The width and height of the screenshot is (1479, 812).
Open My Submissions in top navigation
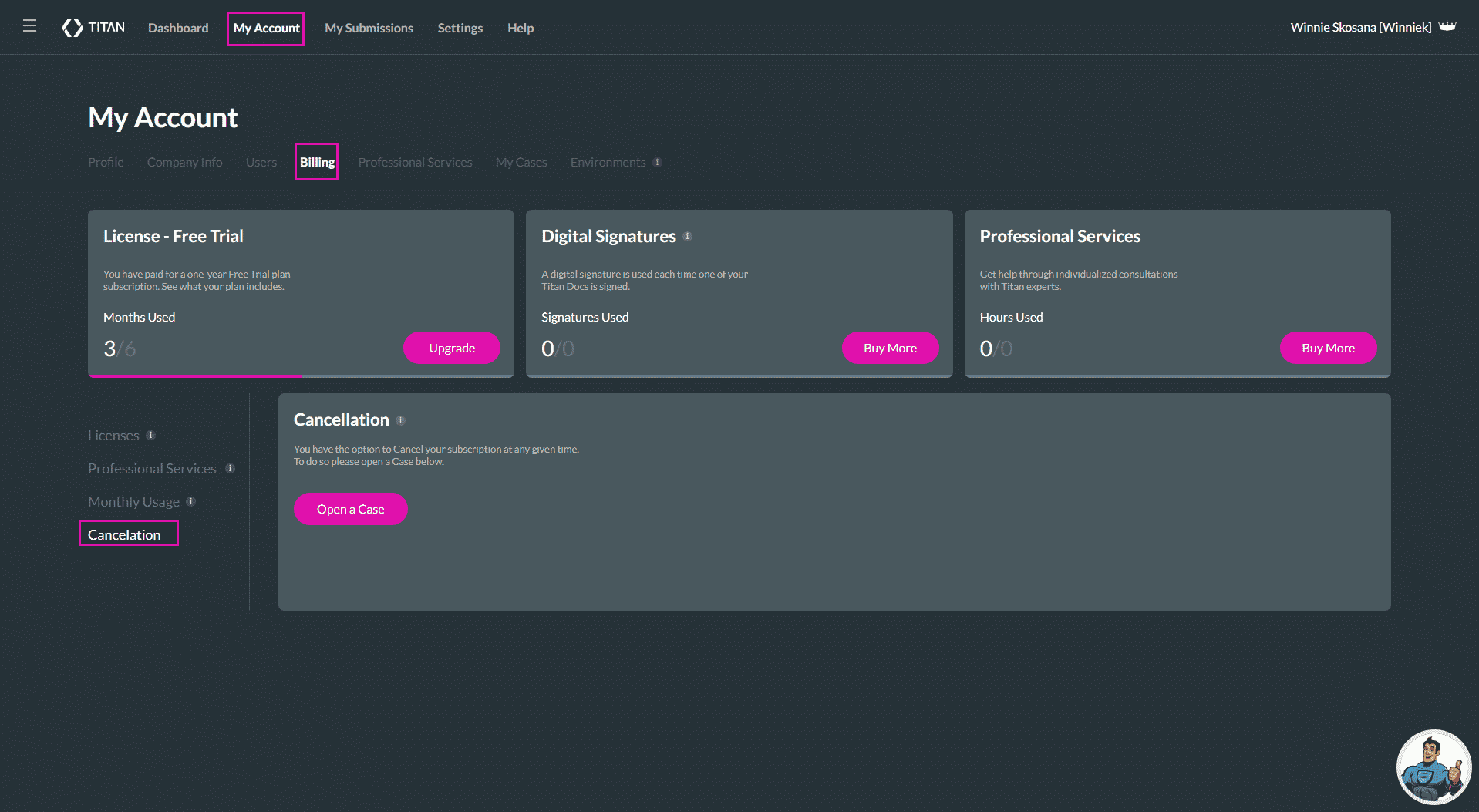click(369, 28)
